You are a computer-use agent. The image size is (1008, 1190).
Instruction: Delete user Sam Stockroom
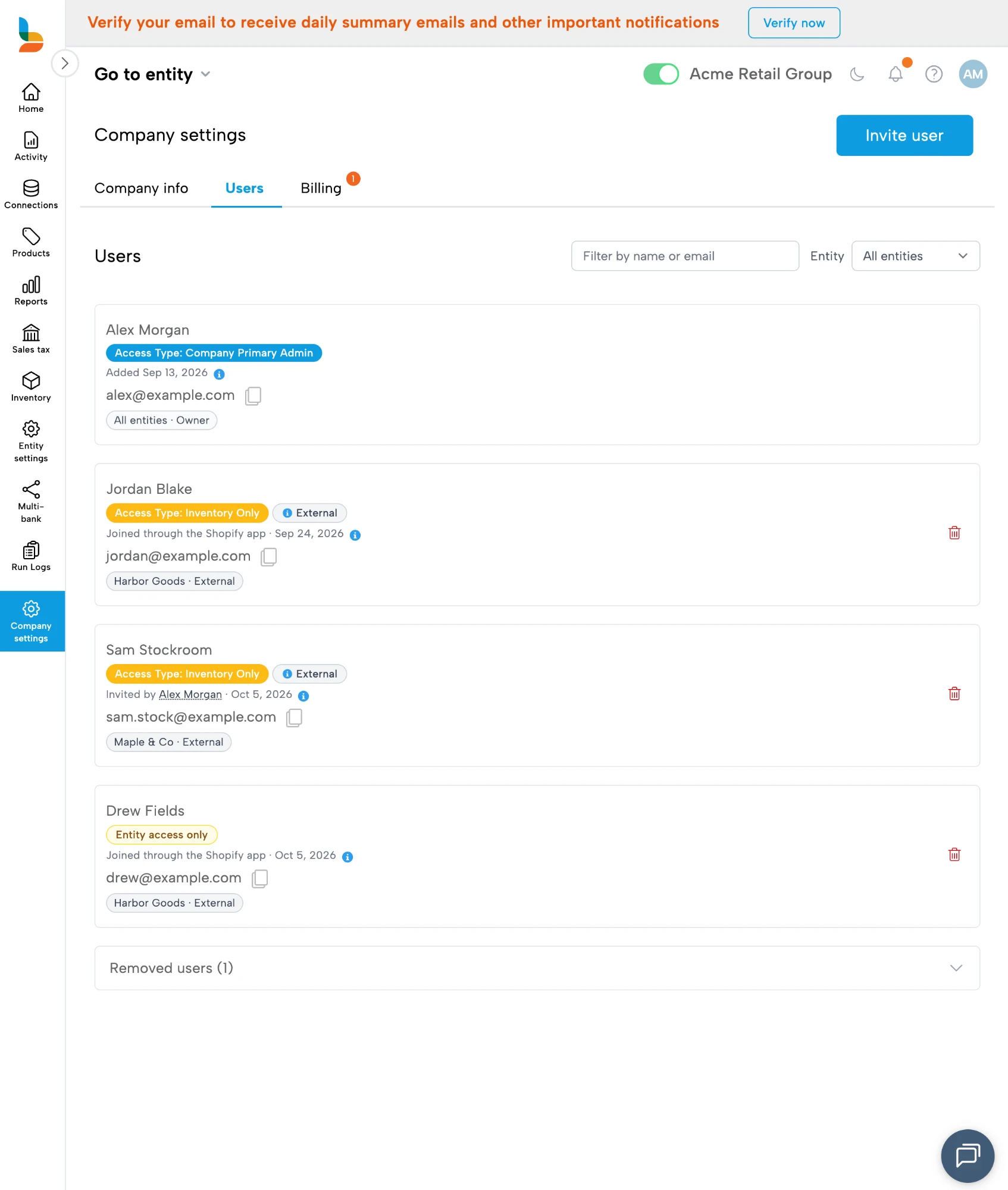click(954, 694)
